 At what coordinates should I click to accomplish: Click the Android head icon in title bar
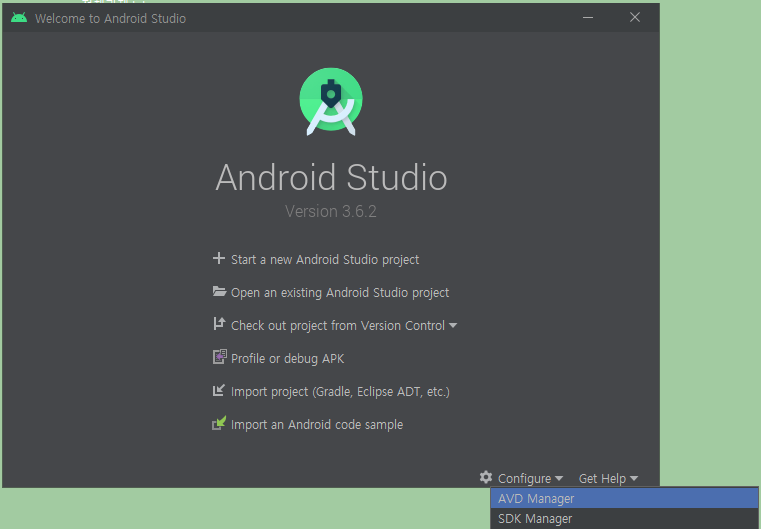(19, 18)
